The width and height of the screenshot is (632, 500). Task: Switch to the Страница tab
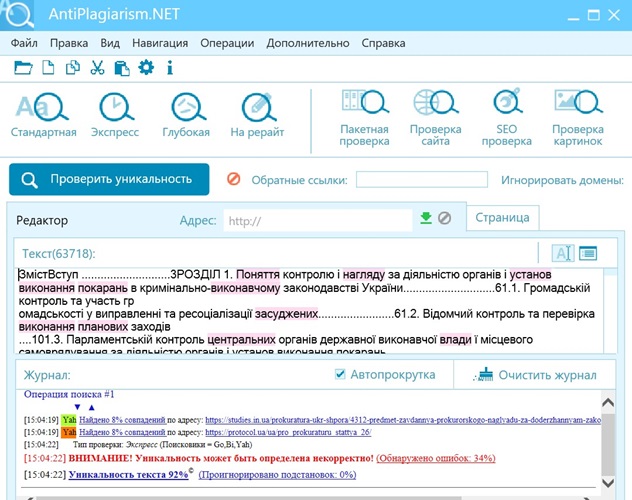502,218
